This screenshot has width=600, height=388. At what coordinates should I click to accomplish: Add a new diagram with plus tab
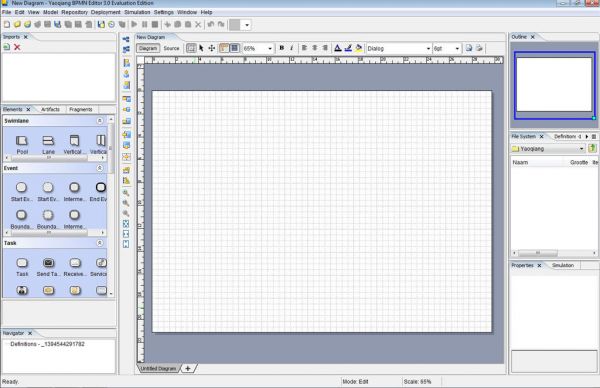click(188, 368)
